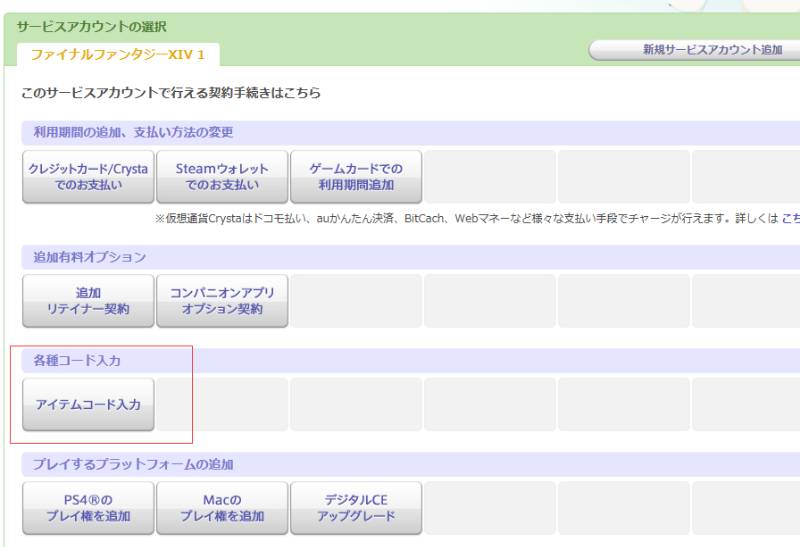Click the サービスアカウントの選択 title
800x547 pixels.
pos(92,27)
